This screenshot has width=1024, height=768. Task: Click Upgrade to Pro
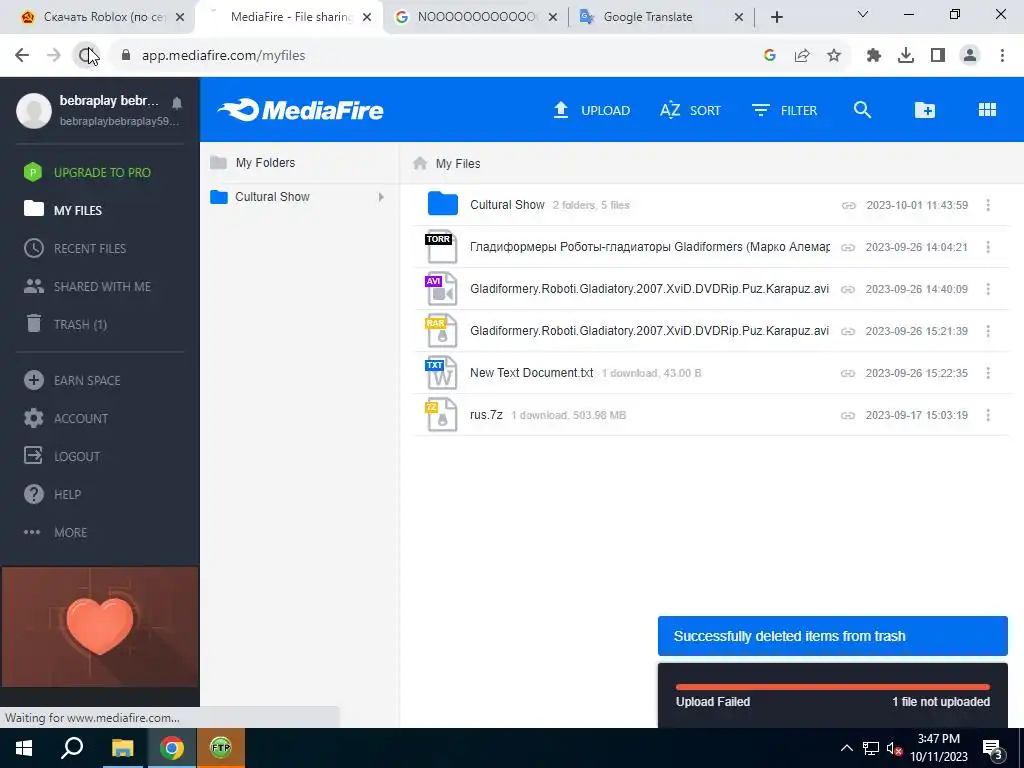click(x=88, y=172)
